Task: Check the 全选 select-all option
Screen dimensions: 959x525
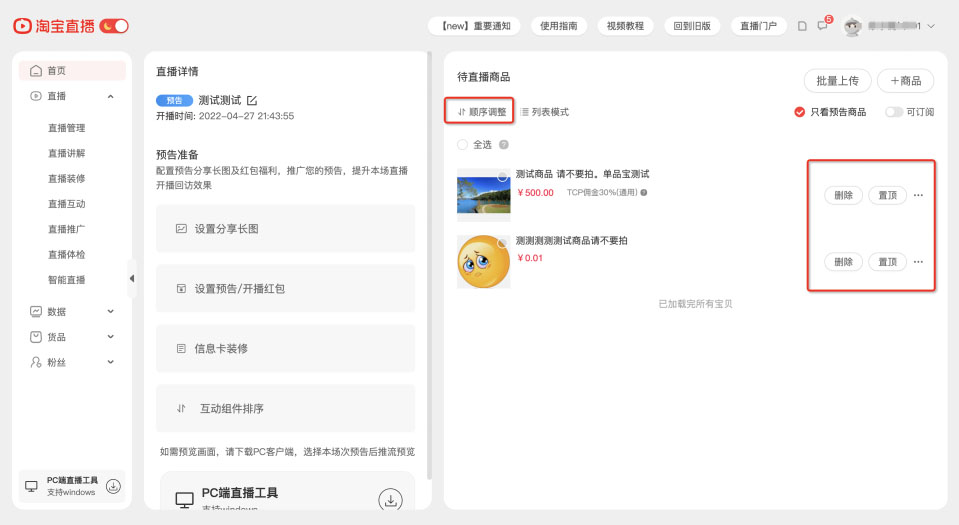Action: click(x=462, y=145)
